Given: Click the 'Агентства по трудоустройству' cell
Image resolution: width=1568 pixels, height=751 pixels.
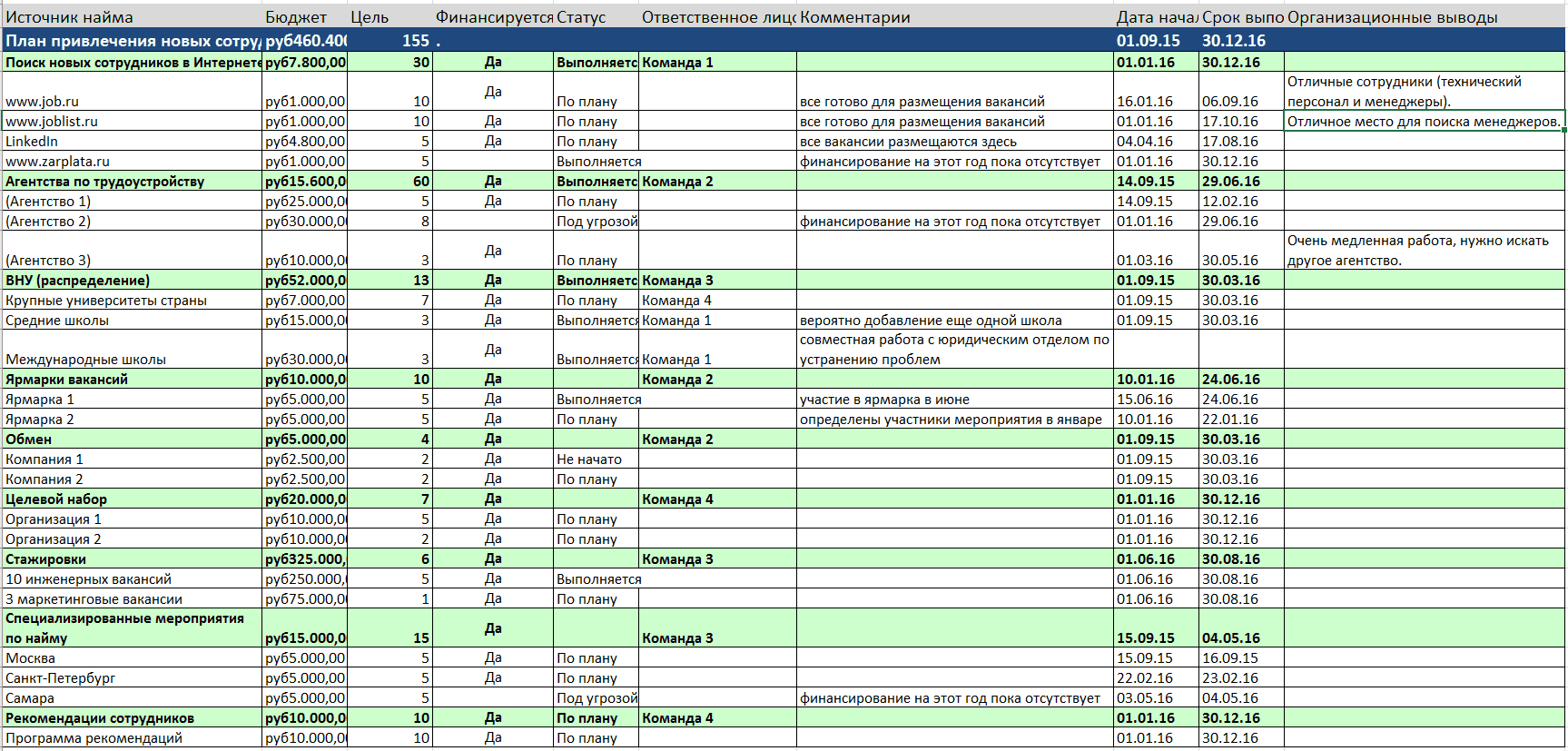Looking at the screenshot, I should point(132,181).
